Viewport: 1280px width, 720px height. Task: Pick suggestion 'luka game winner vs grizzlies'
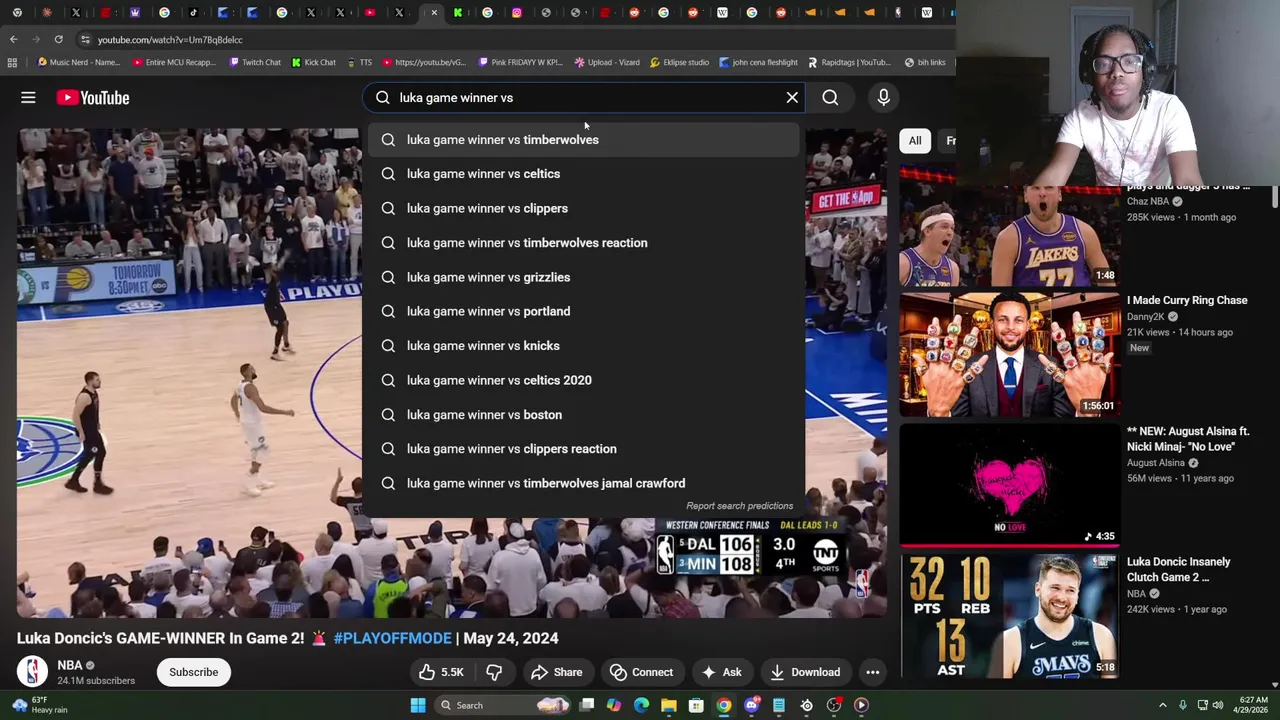point(585,277)
